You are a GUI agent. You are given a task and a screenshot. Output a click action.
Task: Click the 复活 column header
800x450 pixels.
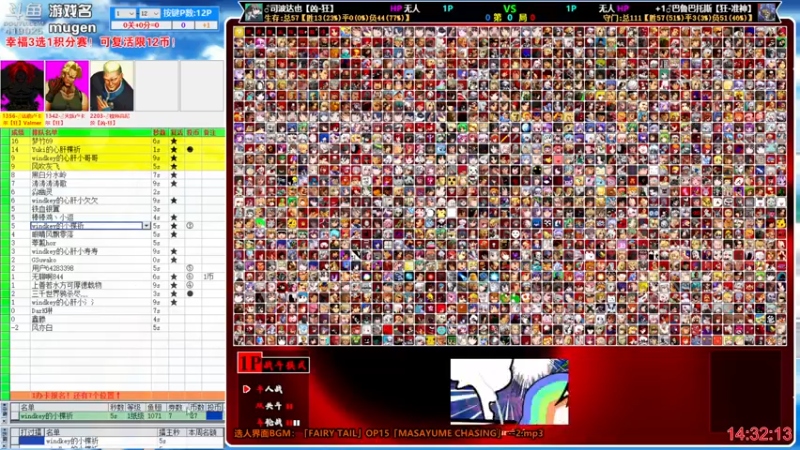[177, 132]
